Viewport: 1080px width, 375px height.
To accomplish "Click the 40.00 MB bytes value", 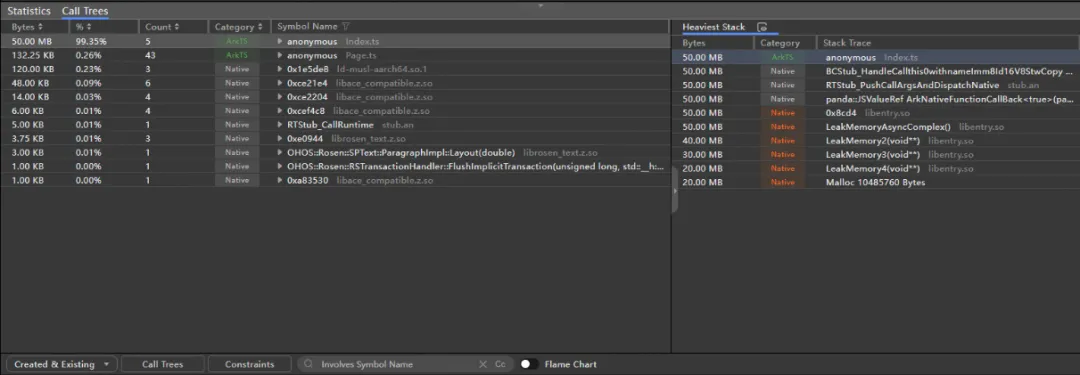I will click(x=703, y=141).
